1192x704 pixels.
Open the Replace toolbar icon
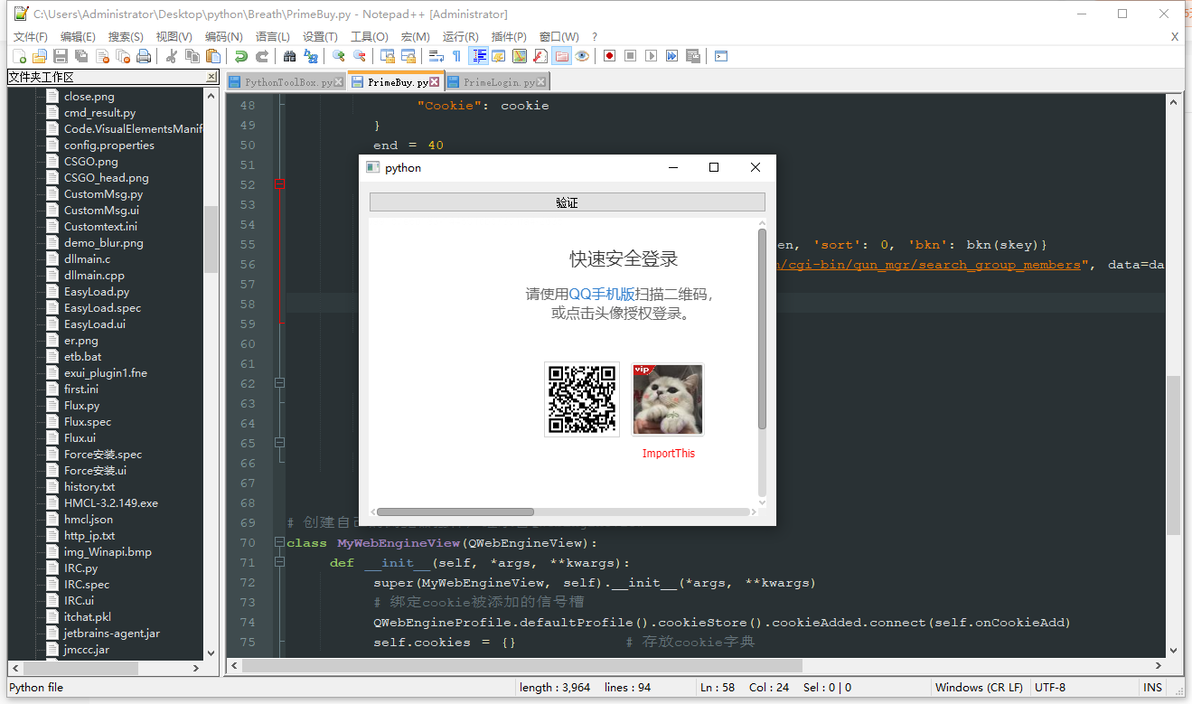311,56
